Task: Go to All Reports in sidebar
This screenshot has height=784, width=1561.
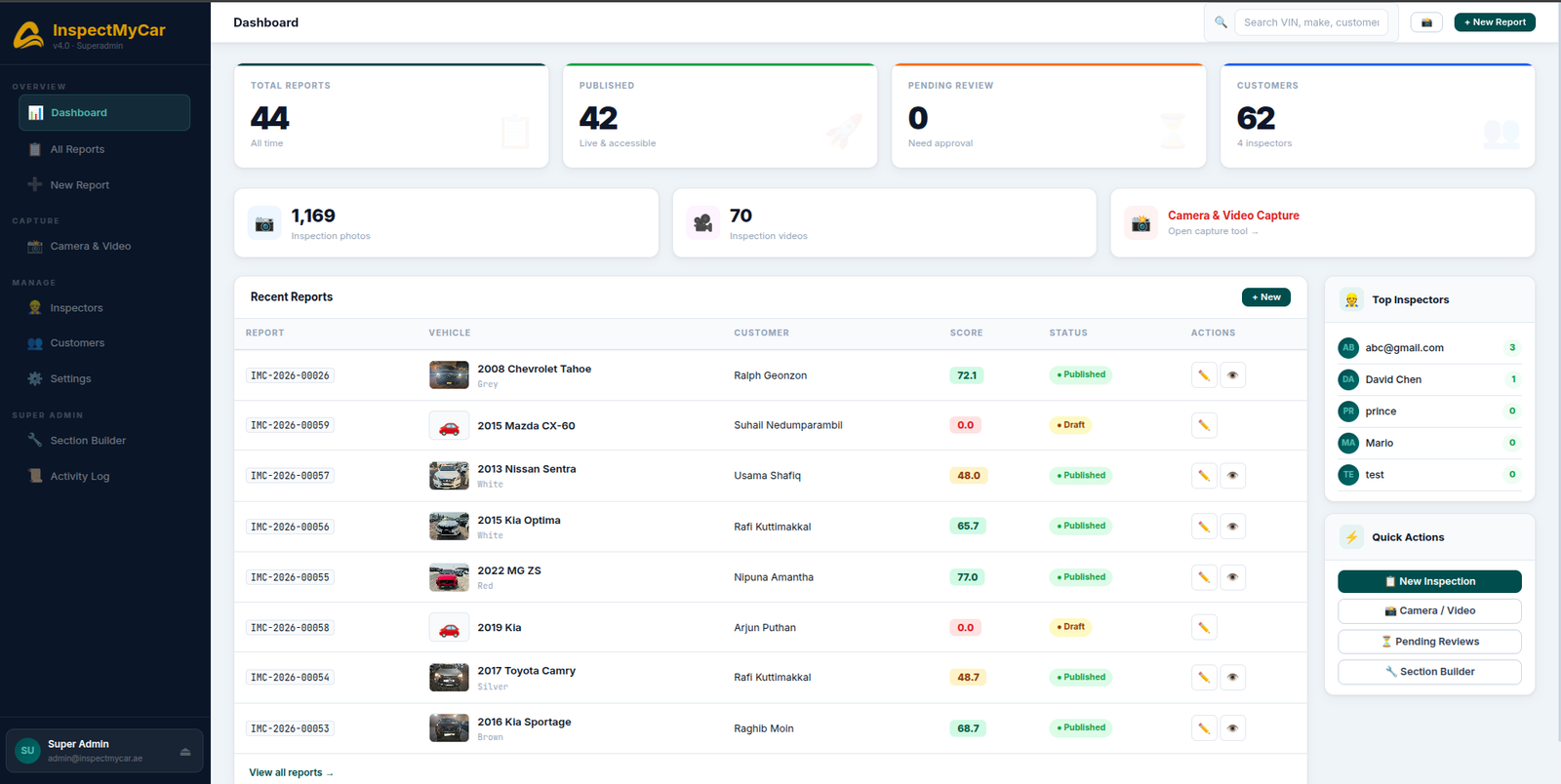Action: coord(104,149)
